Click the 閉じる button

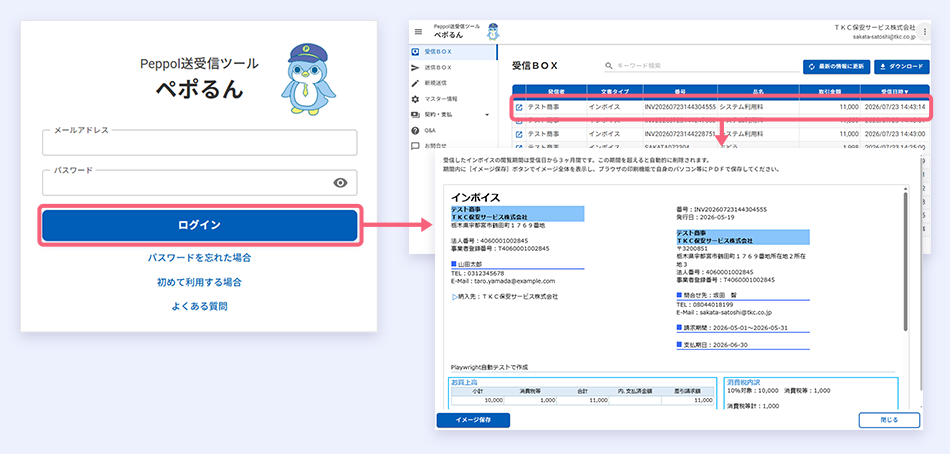coord(889,420)
